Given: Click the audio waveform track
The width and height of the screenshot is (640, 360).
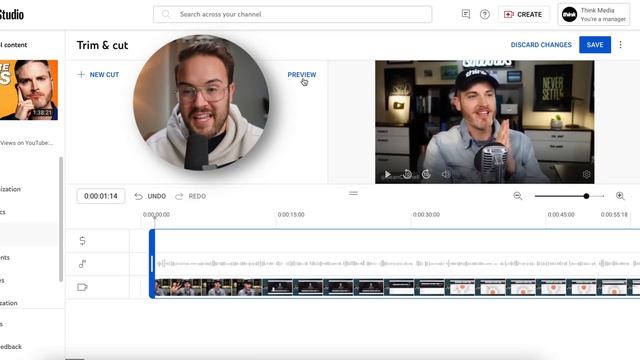Looking at the screenshot, I should [x=398, y=264].
